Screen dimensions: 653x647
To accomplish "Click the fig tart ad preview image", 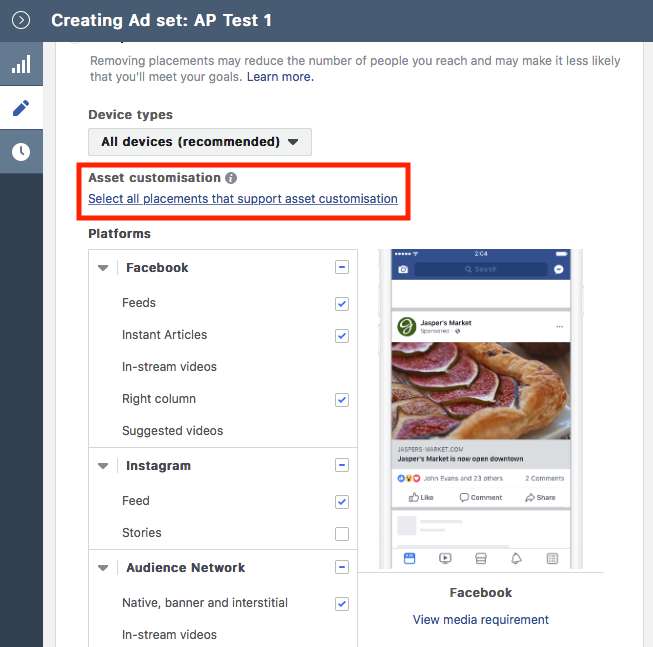I will coord(480,390).
